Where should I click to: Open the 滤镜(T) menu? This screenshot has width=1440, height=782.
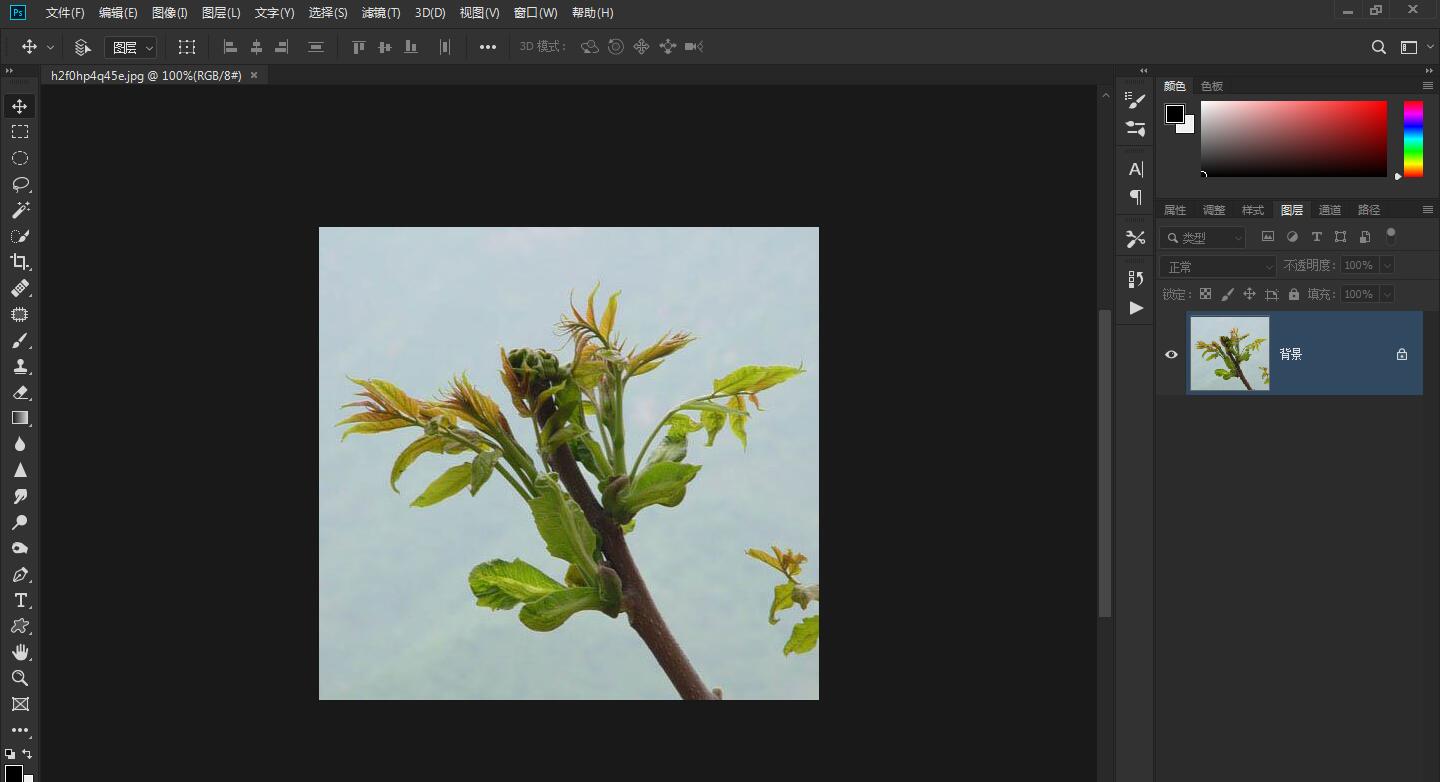[x=381, y=13]
